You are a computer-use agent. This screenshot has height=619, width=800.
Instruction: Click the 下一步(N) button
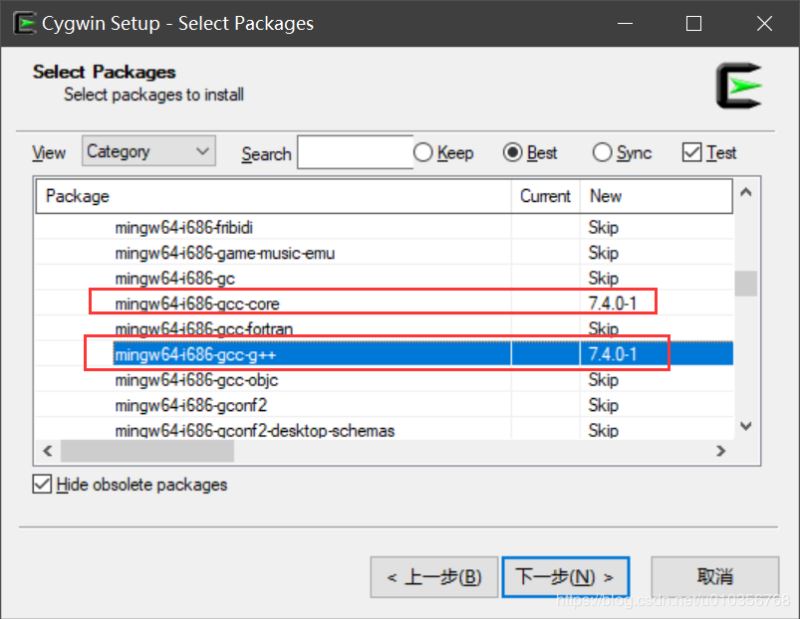566,576
